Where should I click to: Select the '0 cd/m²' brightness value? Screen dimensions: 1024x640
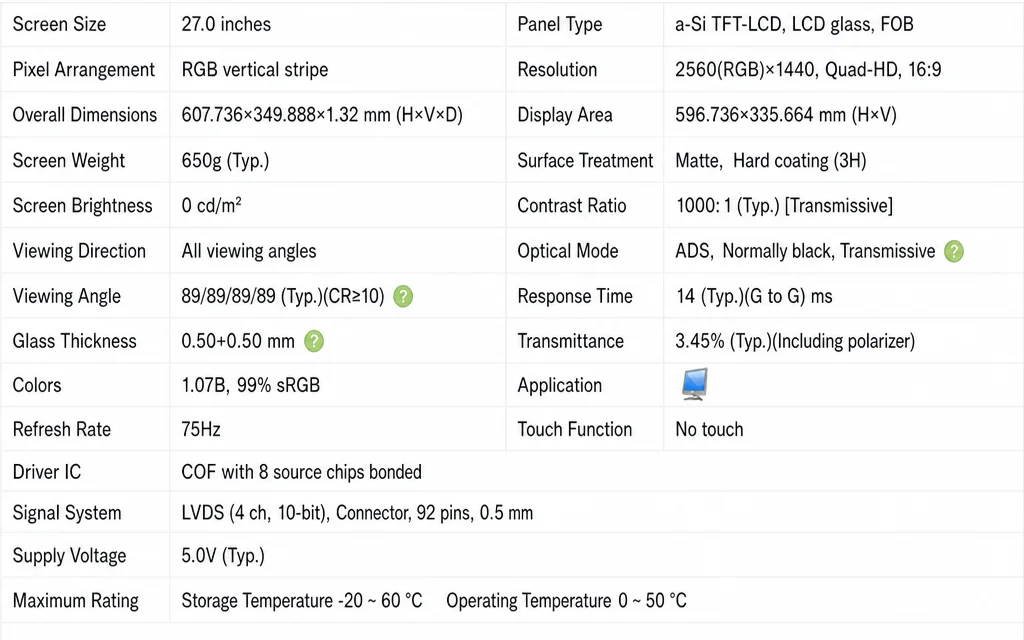click(x=212, y=206)
